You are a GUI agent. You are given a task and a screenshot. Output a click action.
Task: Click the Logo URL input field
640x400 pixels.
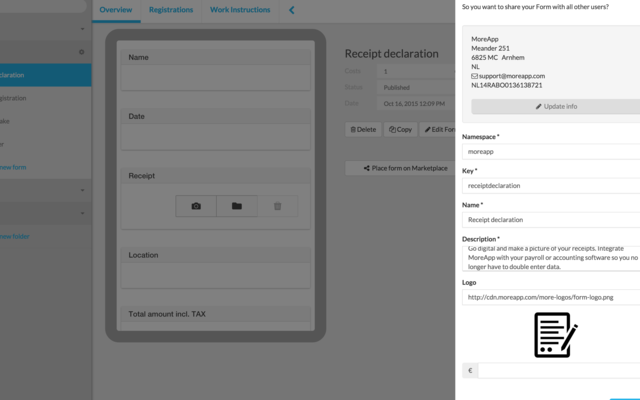point(551,297)
